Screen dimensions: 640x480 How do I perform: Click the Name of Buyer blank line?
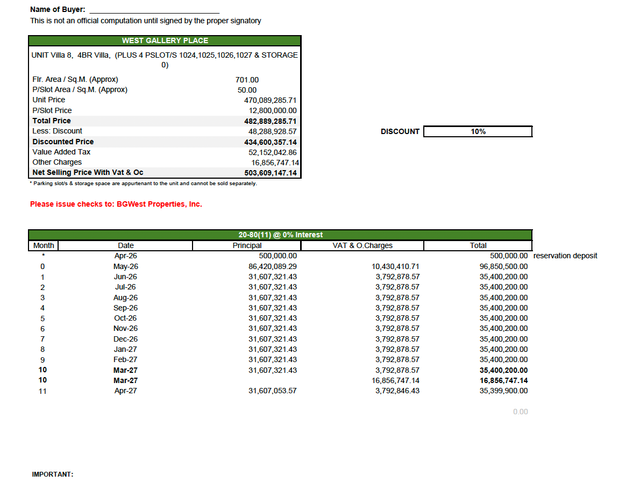tap(154, 10)
